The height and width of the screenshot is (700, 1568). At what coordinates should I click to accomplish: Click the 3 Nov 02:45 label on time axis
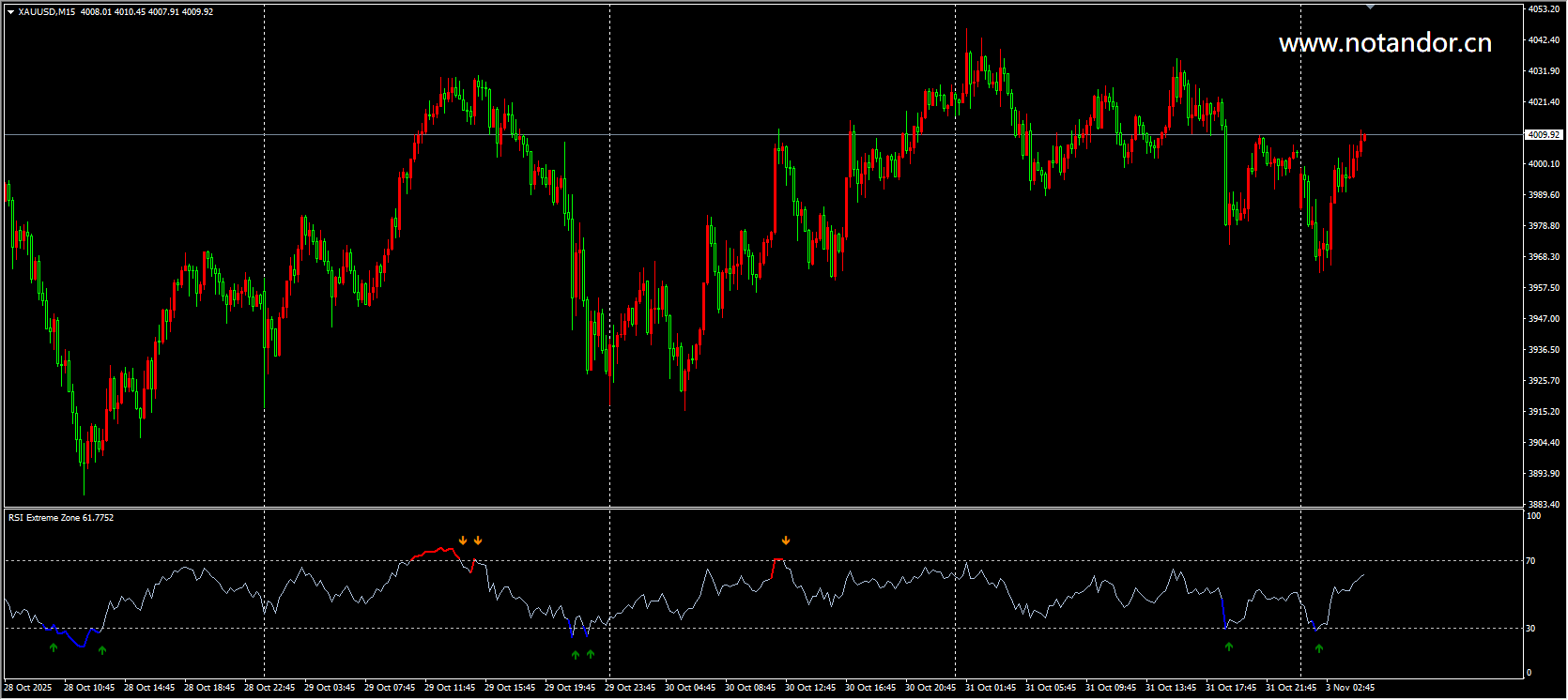point(1350,688)
